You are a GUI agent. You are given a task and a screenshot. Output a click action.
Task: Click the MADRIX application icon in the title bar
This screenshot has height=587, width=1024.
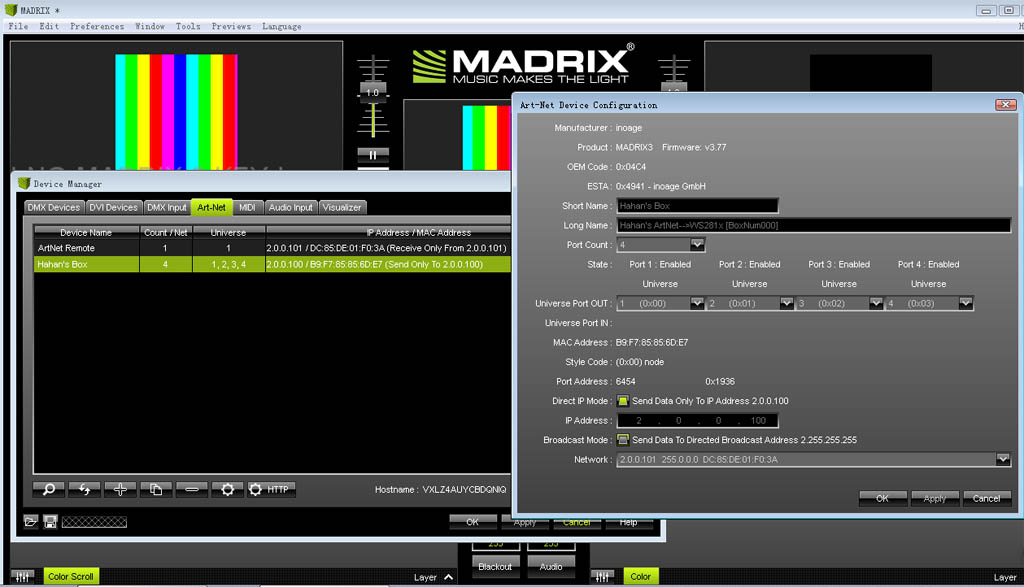[x=10, y=10]
